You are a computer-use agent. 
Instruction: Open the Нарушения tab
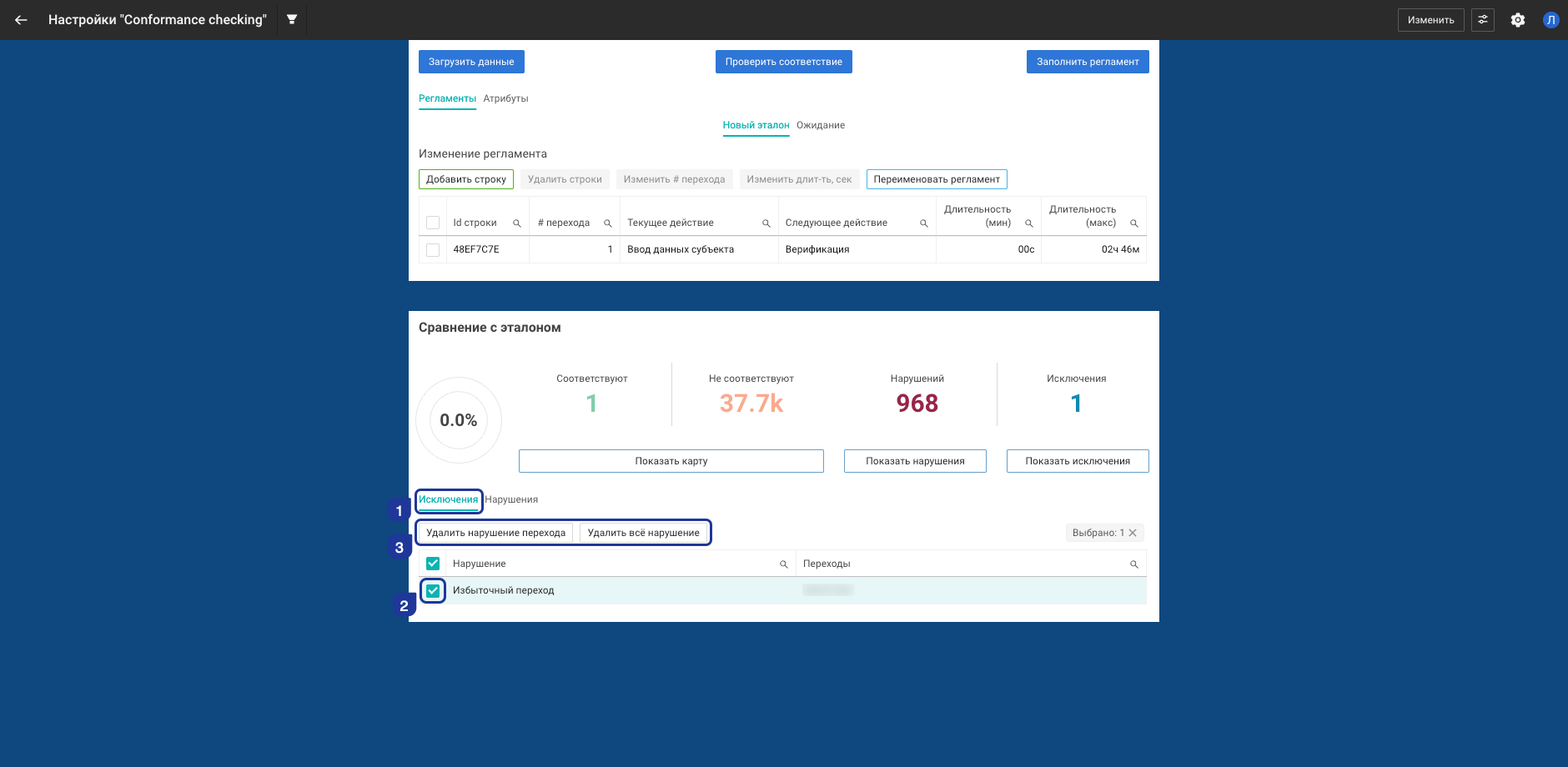coord(511,499)
